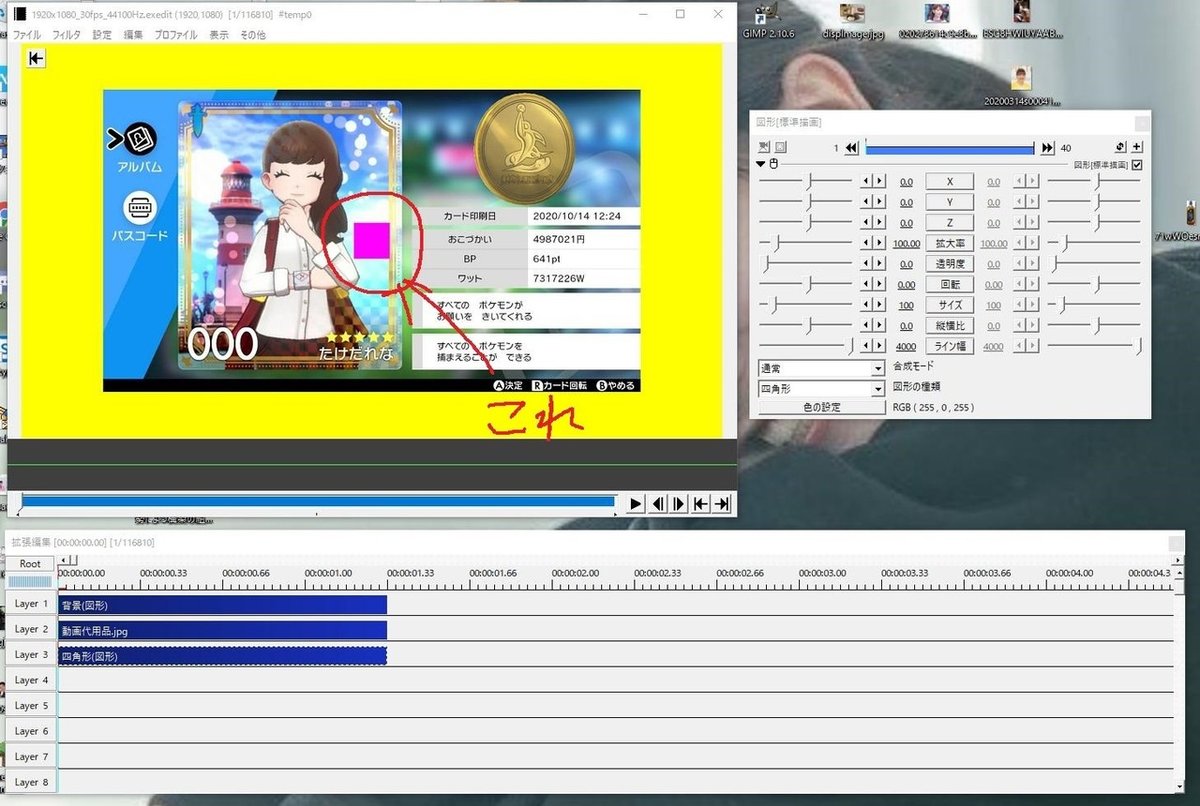Increase X value with right stepper arrow
The height and width of the screenshot is (806, 1200).
[x=880, y=181]
